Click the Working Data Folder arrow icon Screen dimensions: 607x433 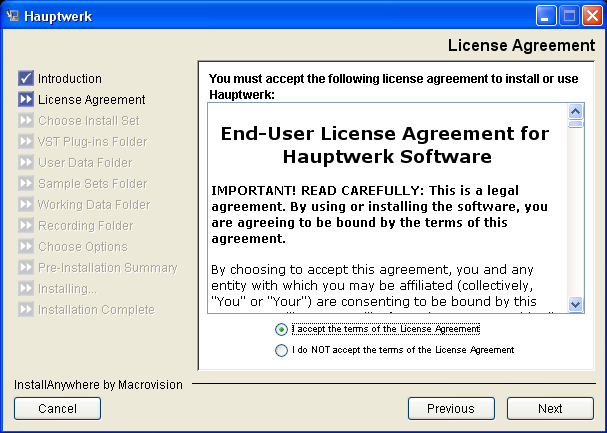pos(26,204)
